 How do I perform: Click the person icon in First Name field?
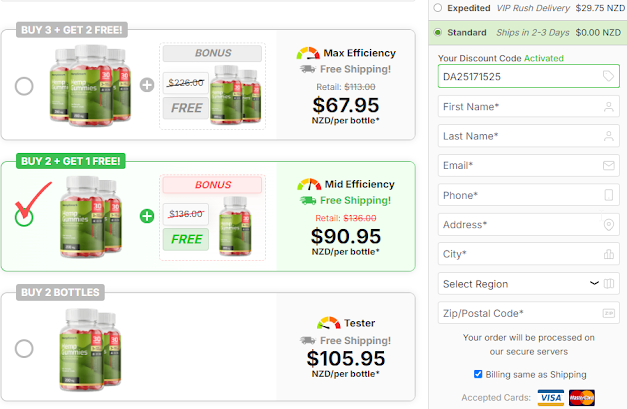(609, 106)
